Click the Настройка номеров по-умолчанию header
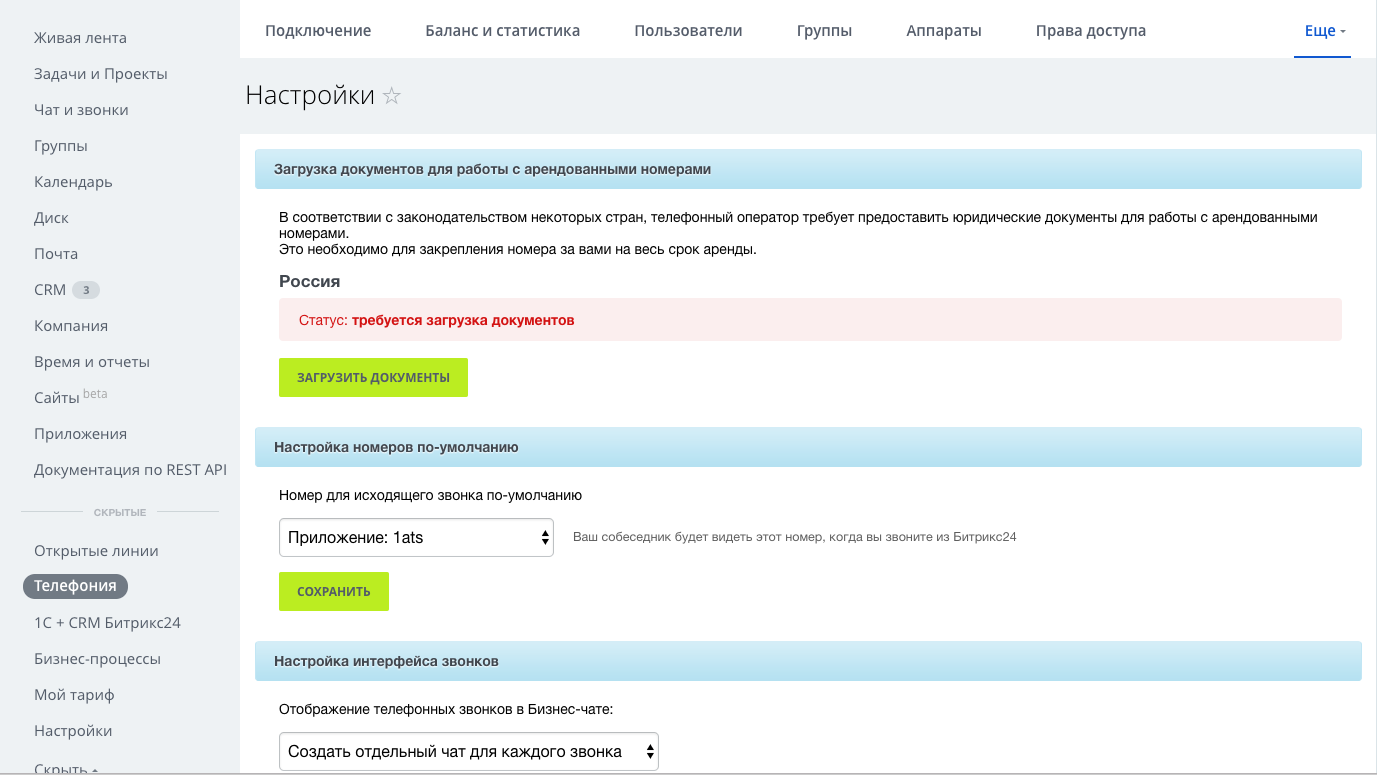Screen dimensions: 1377x775 pyautogui.click(x=808, y=447)
